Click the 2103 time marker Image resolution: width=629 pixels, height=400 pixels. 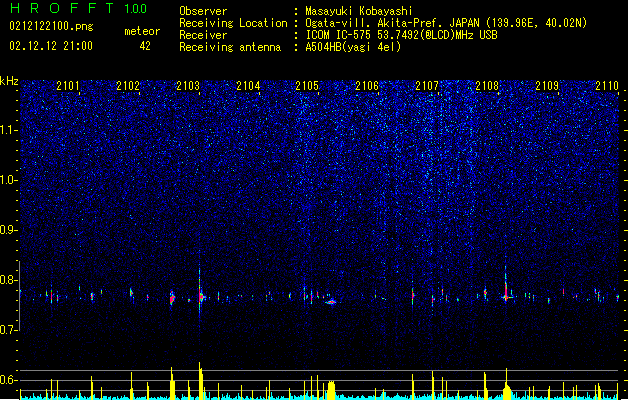[x=188, y=86]
